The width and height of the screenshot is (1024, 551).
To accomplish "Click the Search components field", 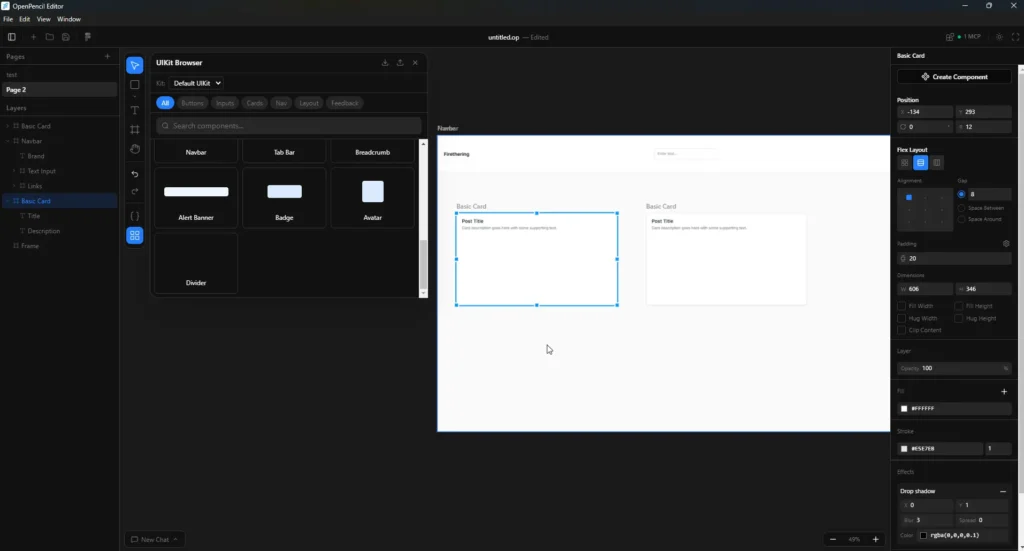I will pos(289,126).
